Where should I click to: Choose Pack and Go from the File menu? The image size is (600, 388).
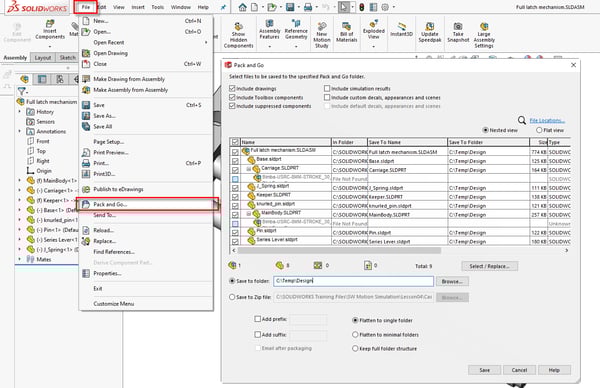click(x=147, y=204)
